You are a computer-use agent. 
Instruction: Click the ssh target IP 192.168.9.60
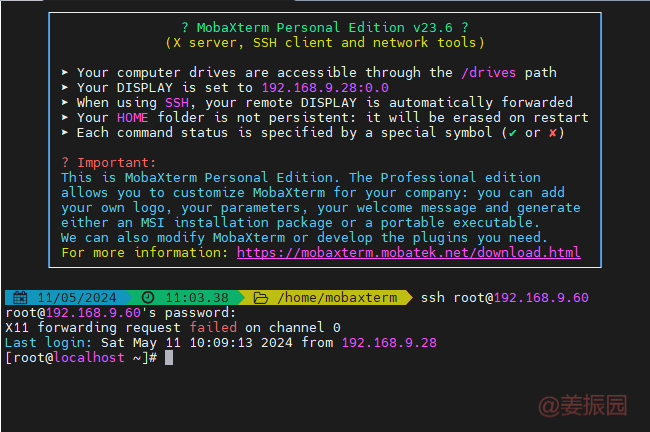[541, 298]
